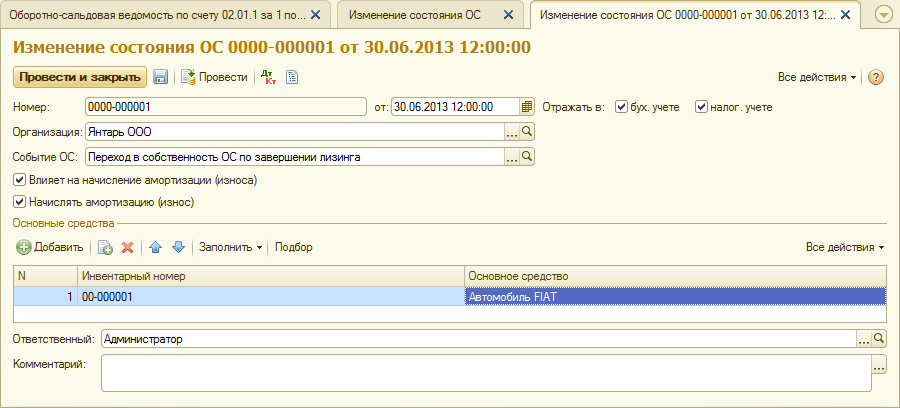The image size is (900, 408).
Task: Click the document report icon in toolbar
Action: click(293, 77)
